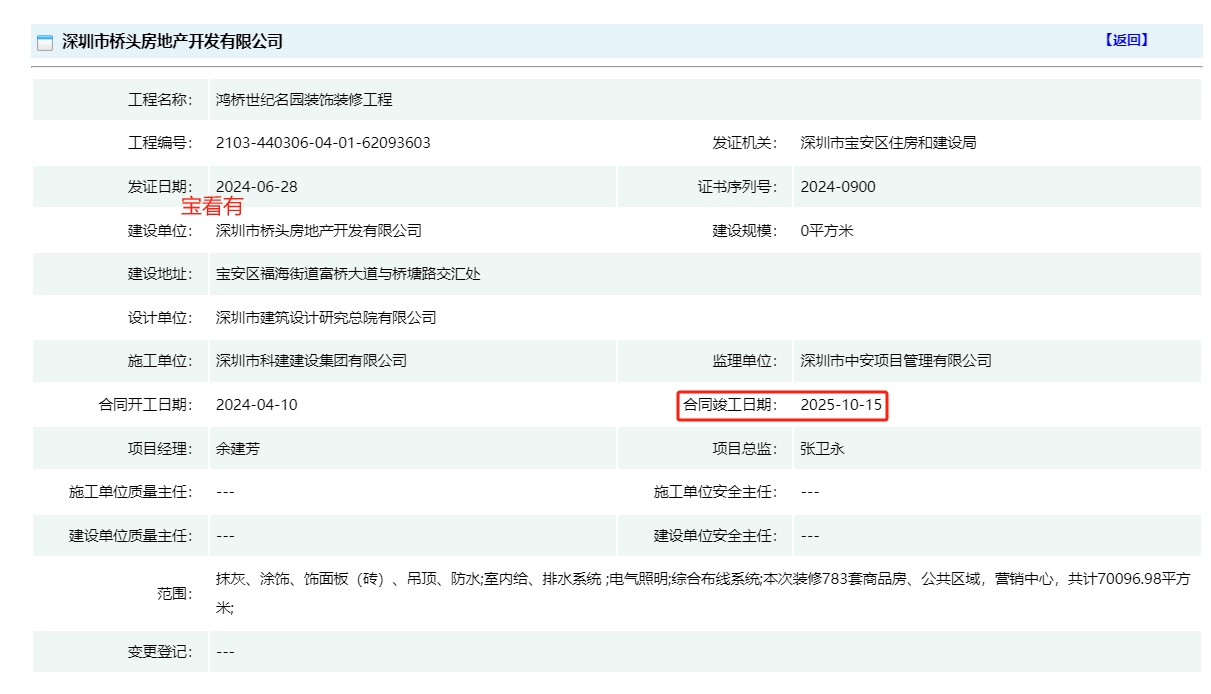The image size is (1211, 694).
Task: Click supervisor unit 深圳市中安项目管理有限公司
Action: coord(895,361)
